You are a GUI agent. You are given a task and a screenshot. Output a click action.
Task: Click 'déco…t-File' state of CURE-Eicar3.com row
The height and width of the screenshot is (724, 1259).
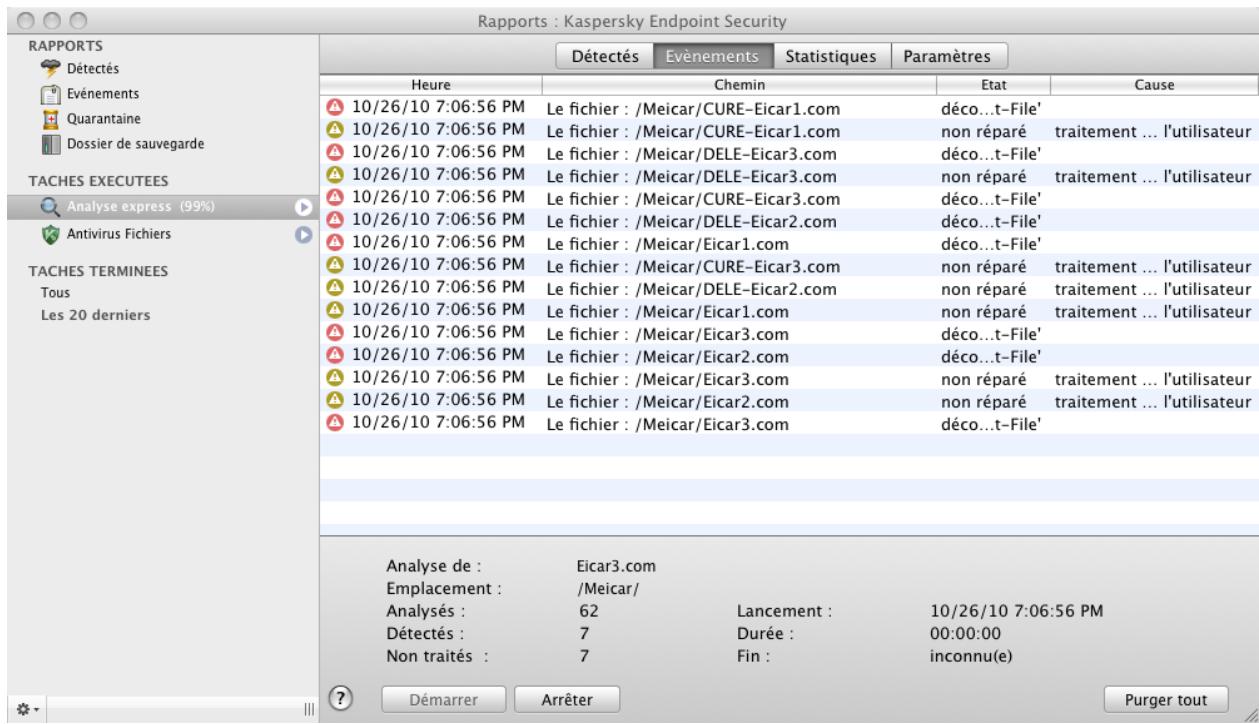[x=992, y=199]
